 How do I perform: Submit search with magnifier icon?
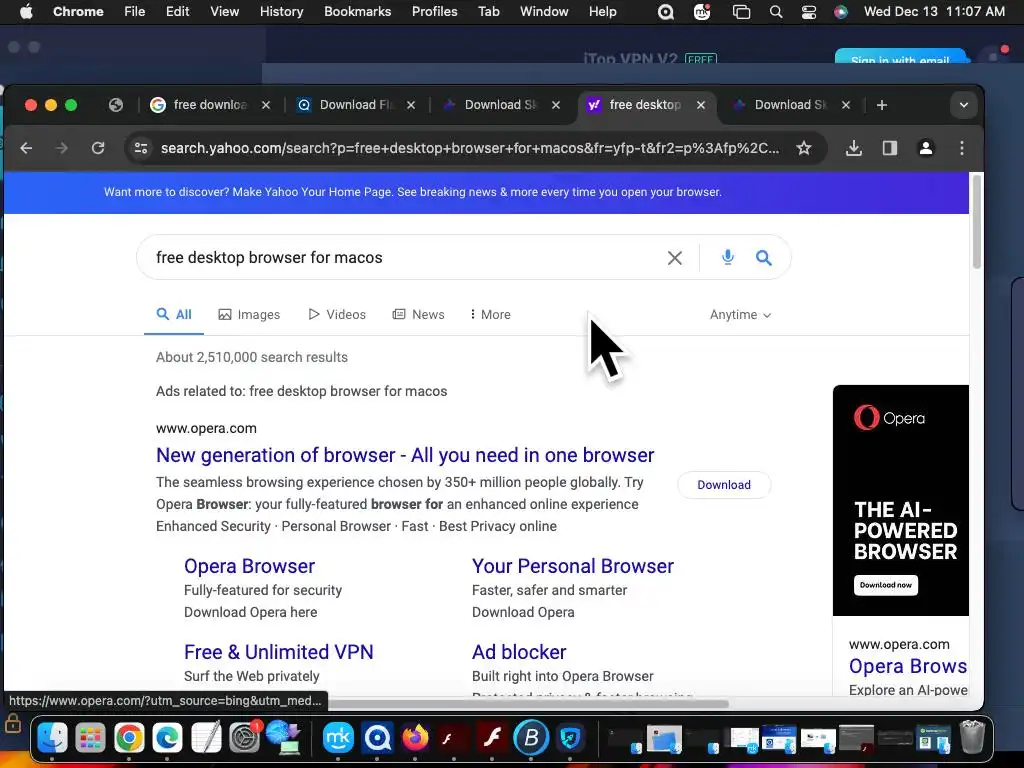tap(763, 258)
